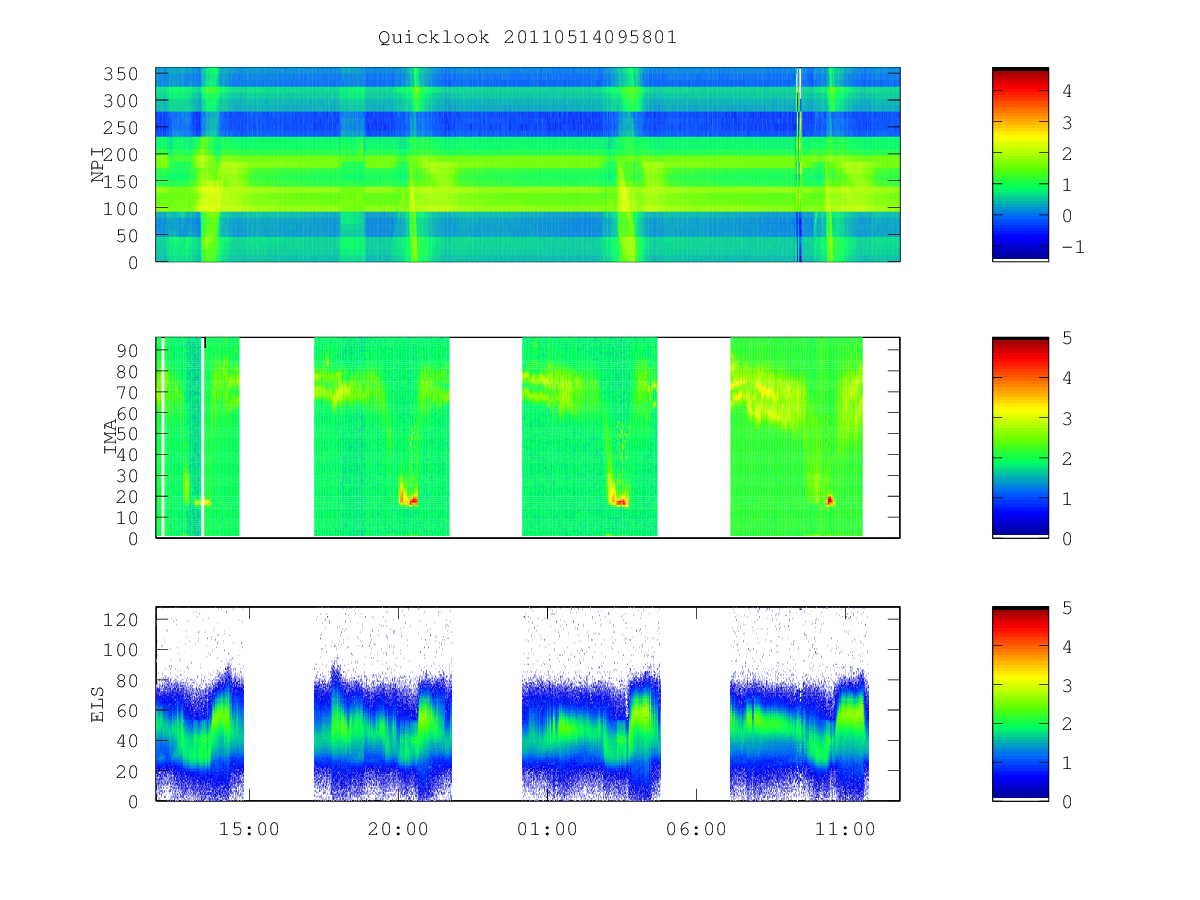The image size is (1200, 900).
Task: Click the fourth IMA data segment
Action: (x=797, y=437)
